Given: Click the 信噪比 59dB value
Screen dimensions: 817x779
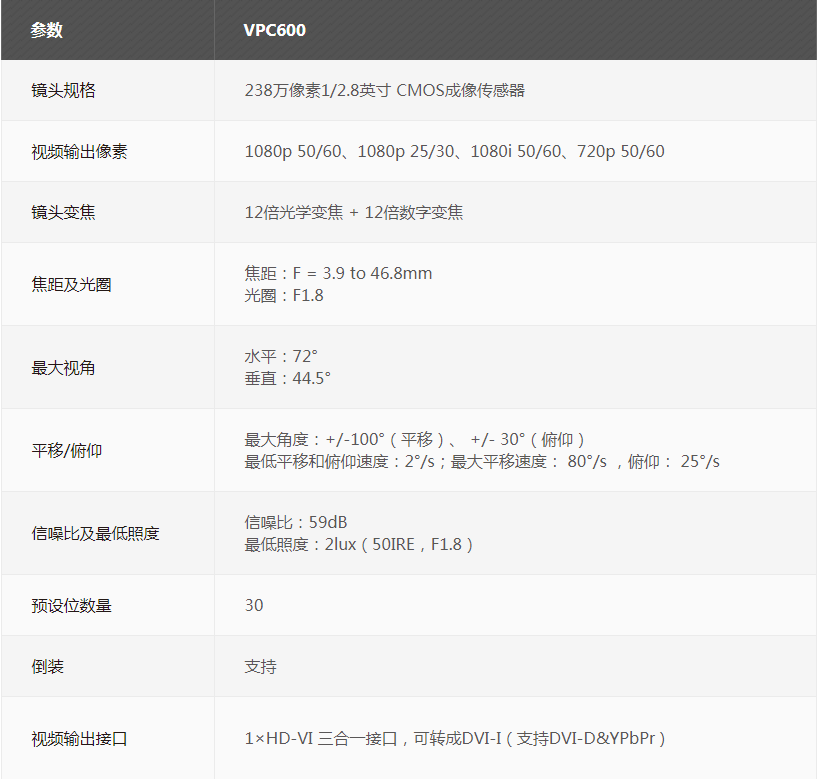Looking at the screenshot, I should tap(296, 522).
